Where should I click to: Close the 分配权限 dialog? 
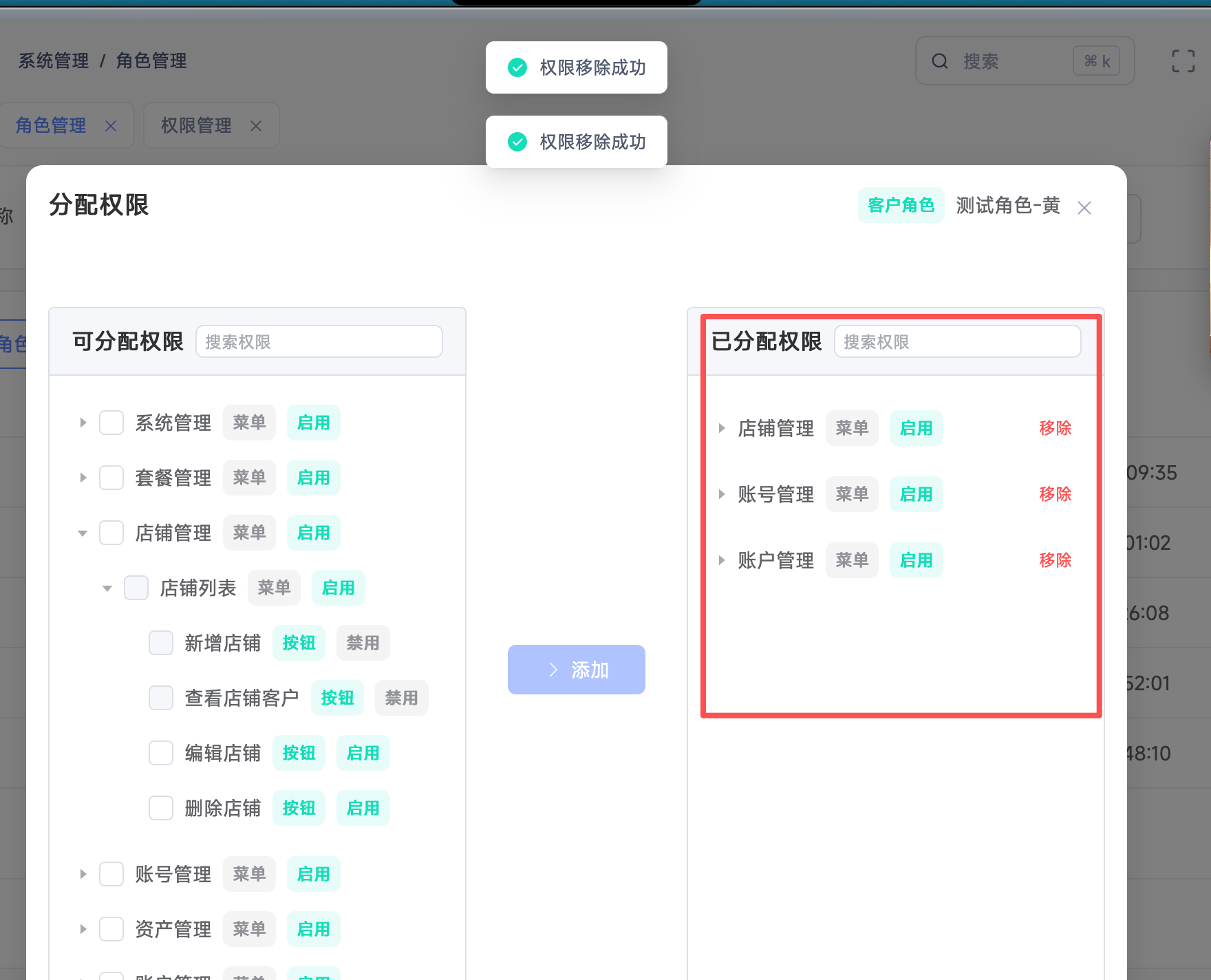pos(1084,208)
